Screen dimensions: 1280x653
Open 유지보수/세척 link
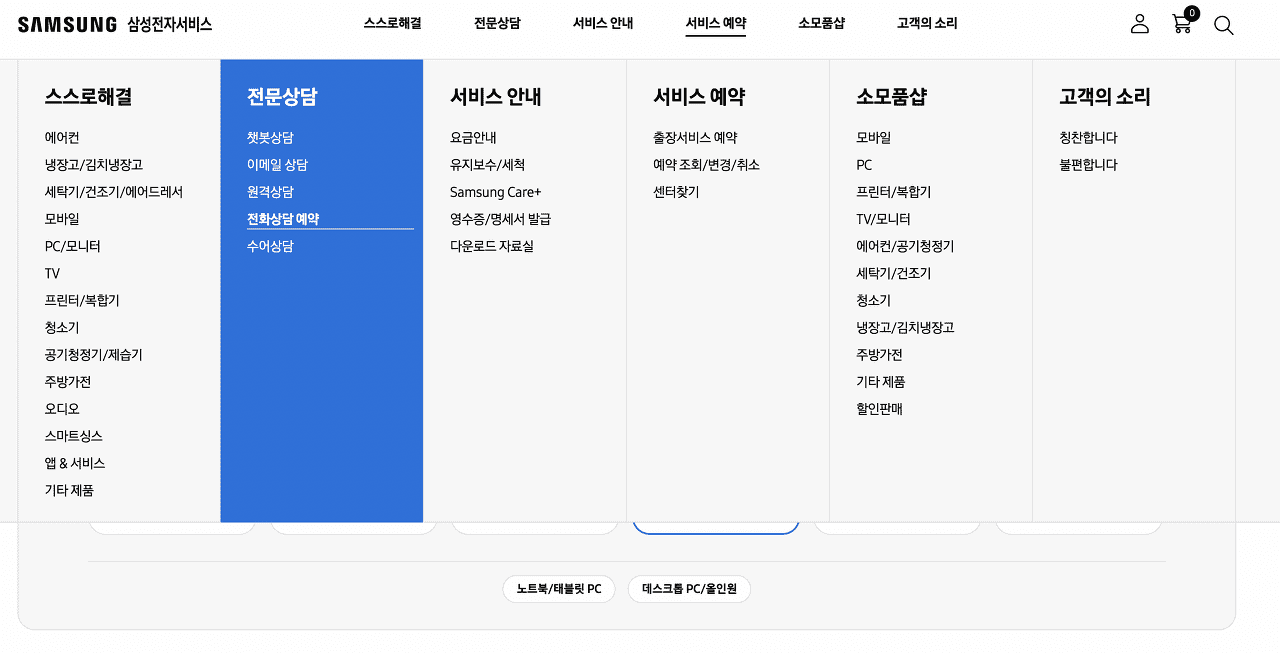point(487,165)
